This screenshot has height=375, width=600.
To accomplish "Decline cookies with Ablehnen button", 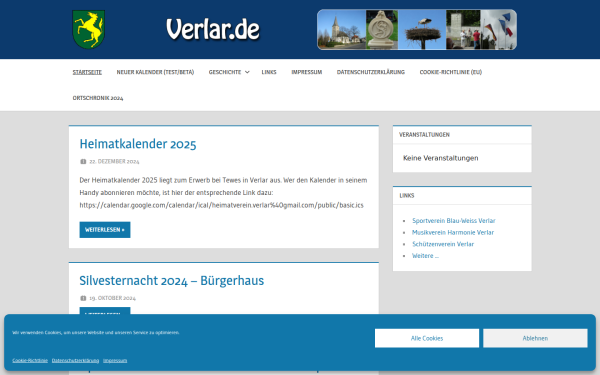I will pos(535,338).
